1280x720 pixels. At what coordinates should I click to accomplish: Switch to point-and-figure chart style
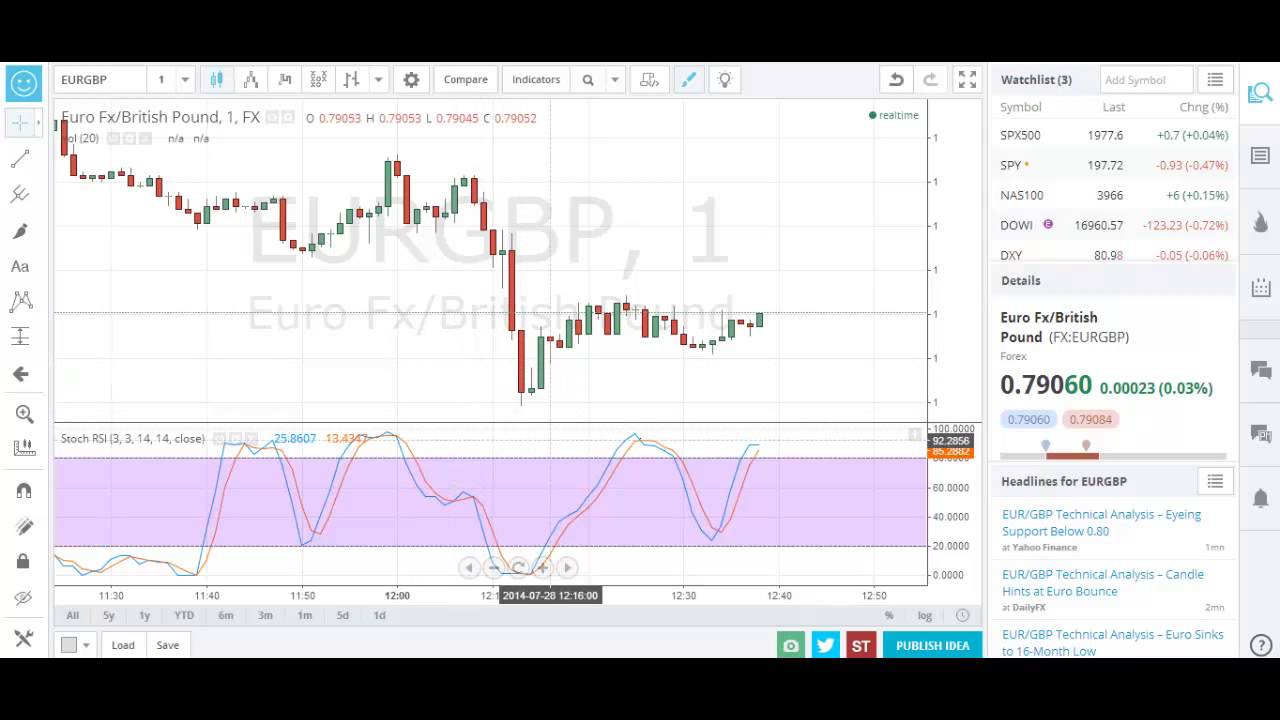pos(319,80)
